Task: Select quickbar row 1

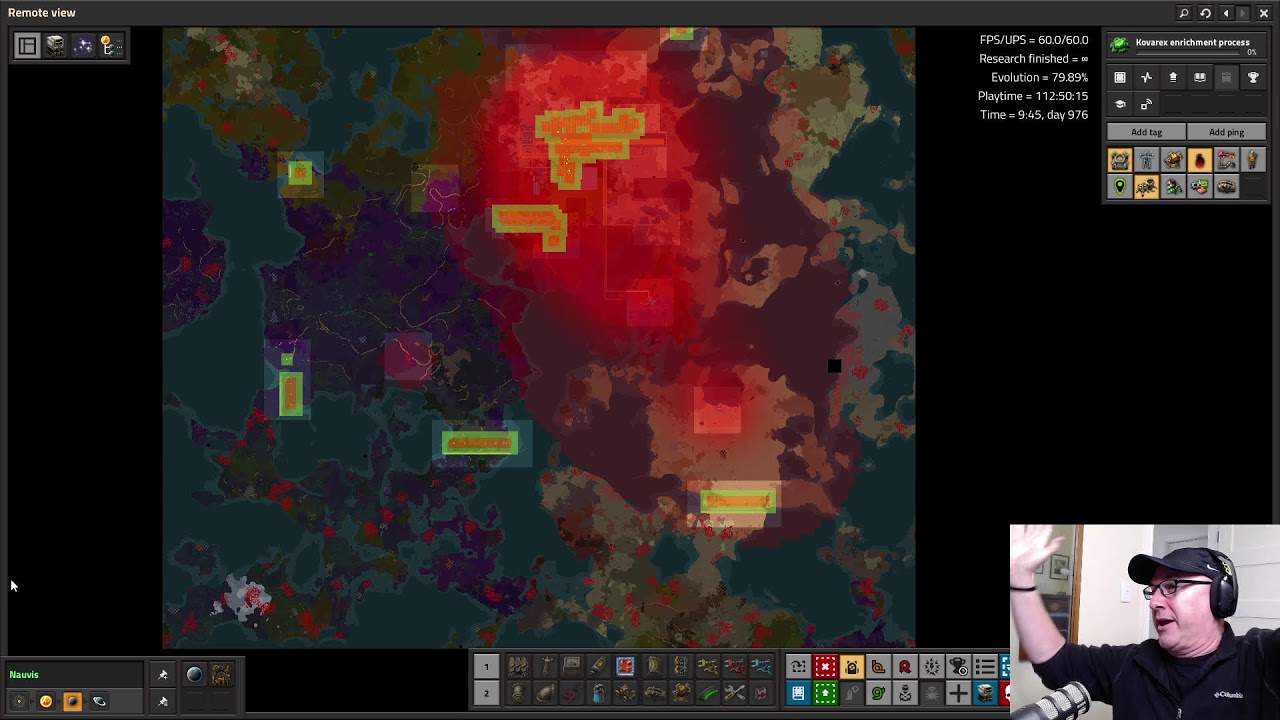Action: [486, 667]
